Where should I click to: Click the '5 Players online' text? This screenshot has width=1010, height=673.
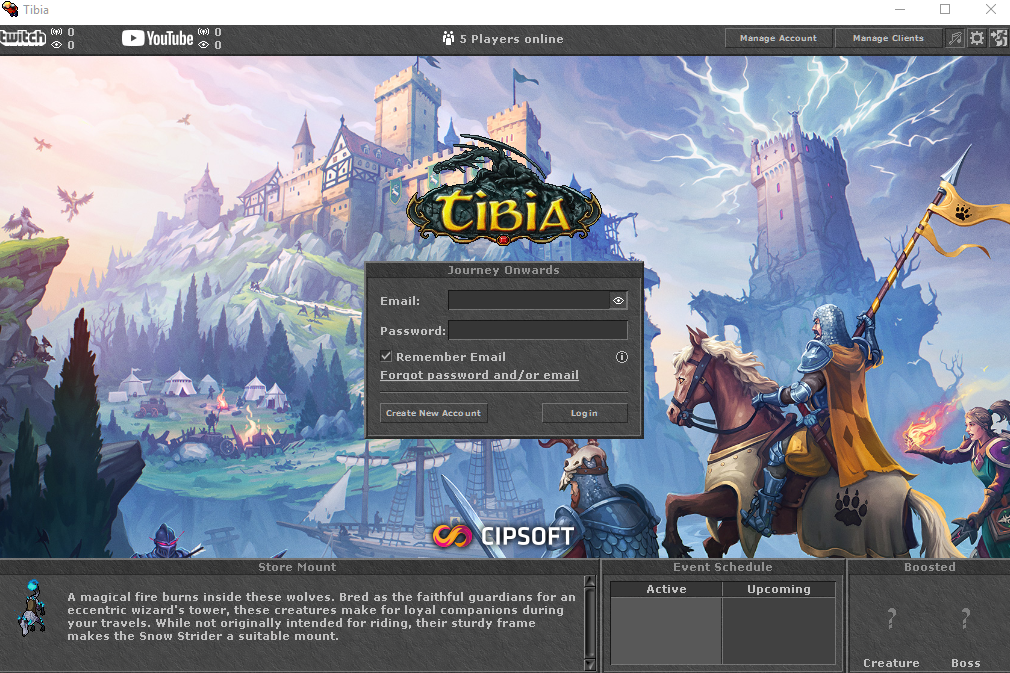click(x=511, y=39)
